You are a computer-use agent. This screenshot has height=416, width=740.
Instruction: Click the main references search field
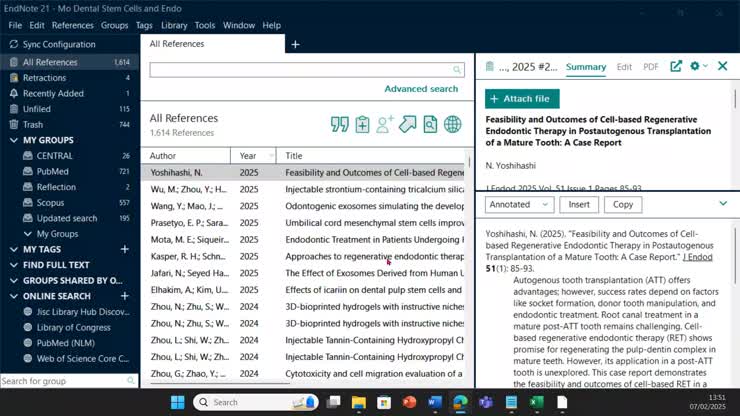307,70
